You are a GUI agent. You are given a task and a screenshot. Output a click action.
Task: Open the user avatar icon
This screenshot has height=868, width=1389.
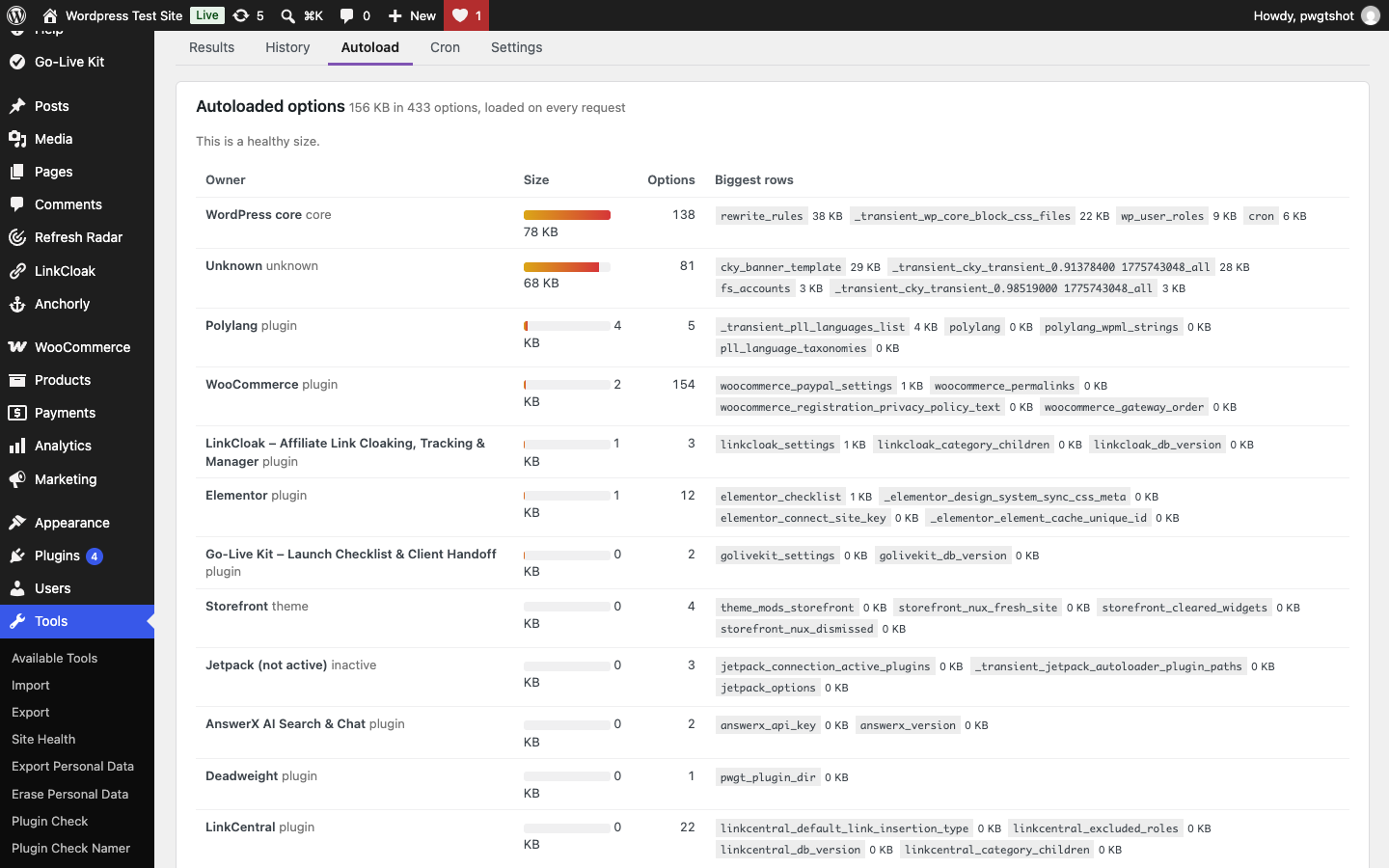(x=1370, y=15)
